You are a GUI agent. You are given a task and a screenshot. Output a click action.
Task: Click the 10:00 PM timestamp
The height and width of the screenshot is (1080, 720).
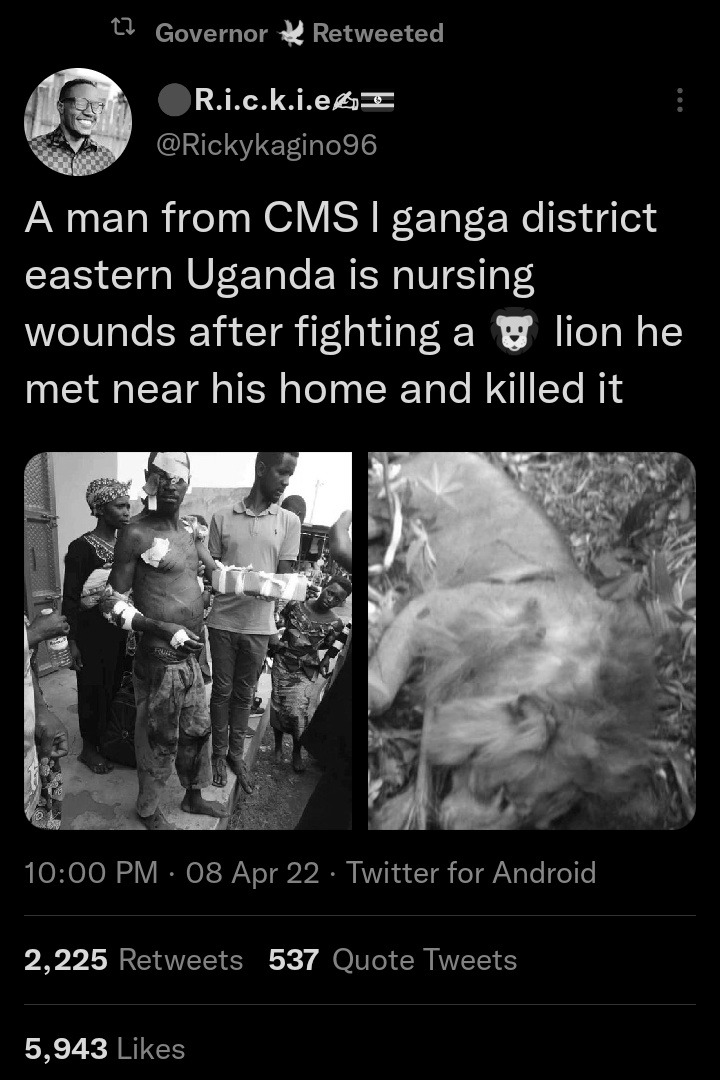coord(92,873)
